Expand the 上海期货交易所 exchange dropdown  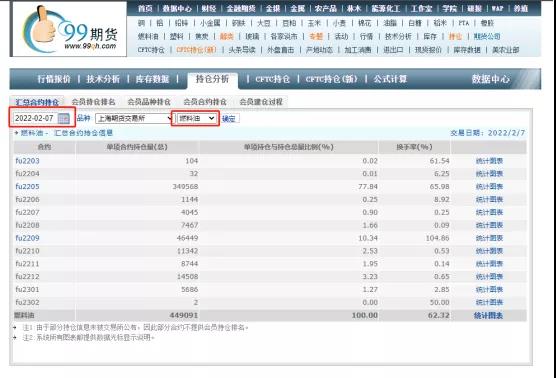(134, 118)
